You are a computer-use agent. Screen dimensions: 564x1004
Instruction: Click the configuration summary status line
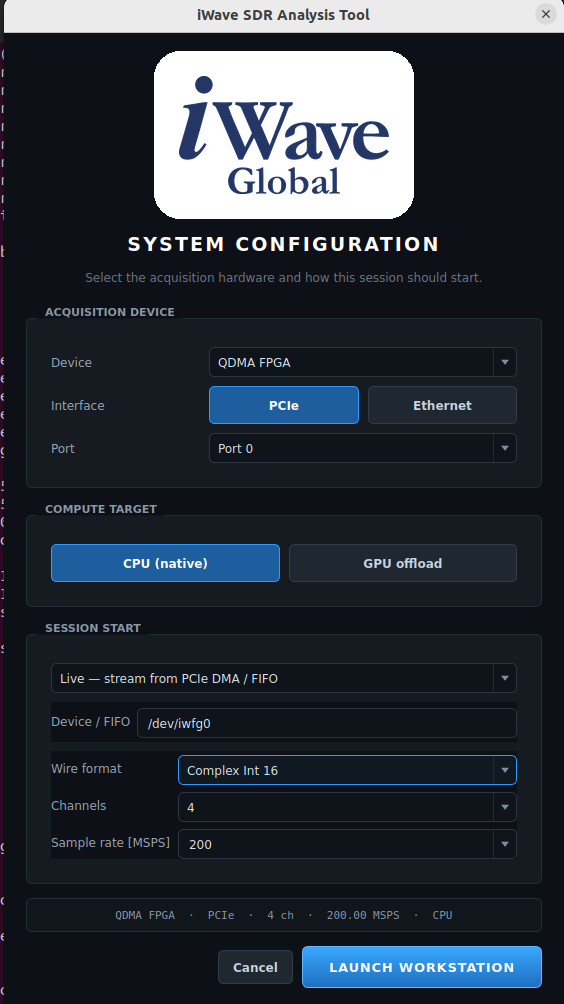tap(284, 915)
